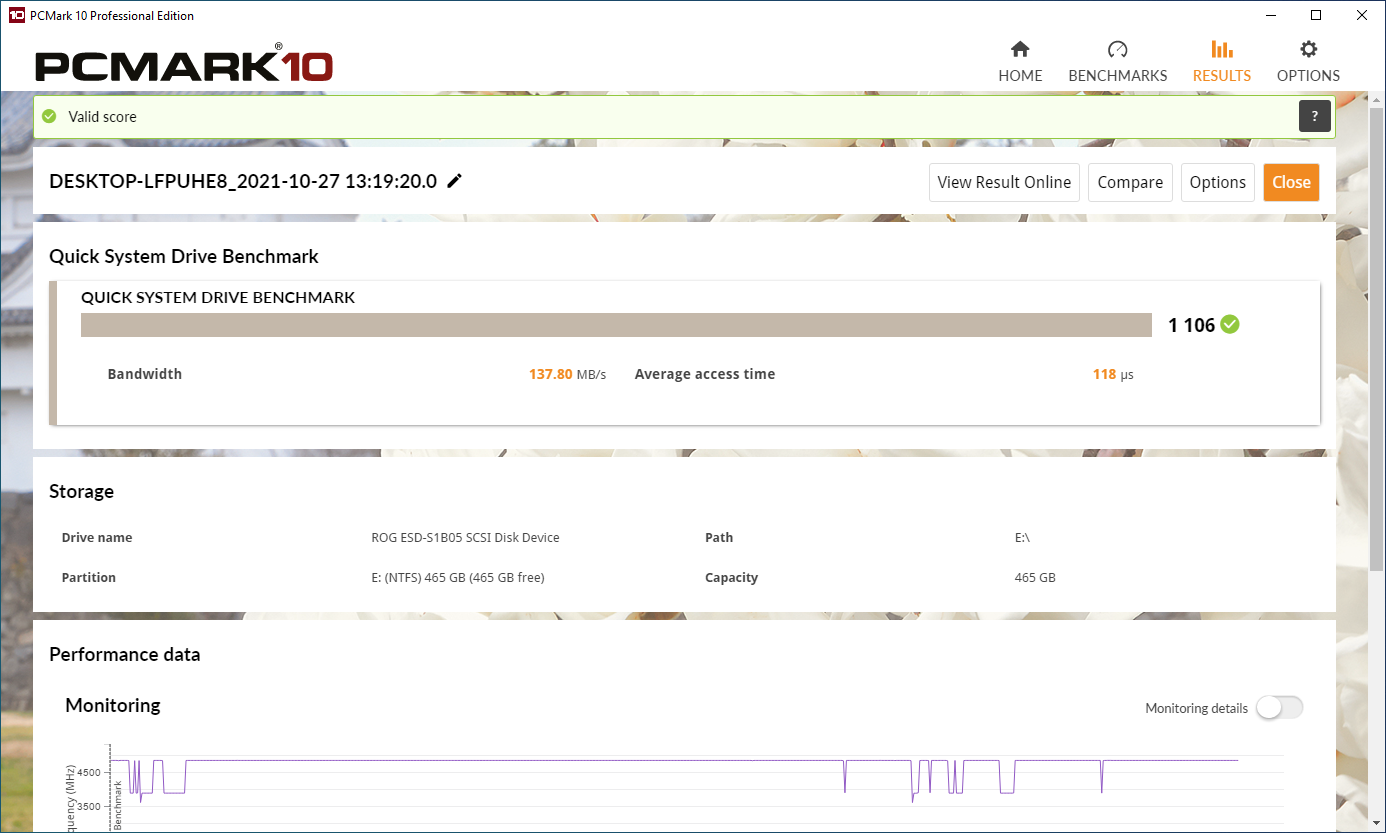Open the Benchmarks gauge icon
1386x833 pixels.
(1118, 49)
